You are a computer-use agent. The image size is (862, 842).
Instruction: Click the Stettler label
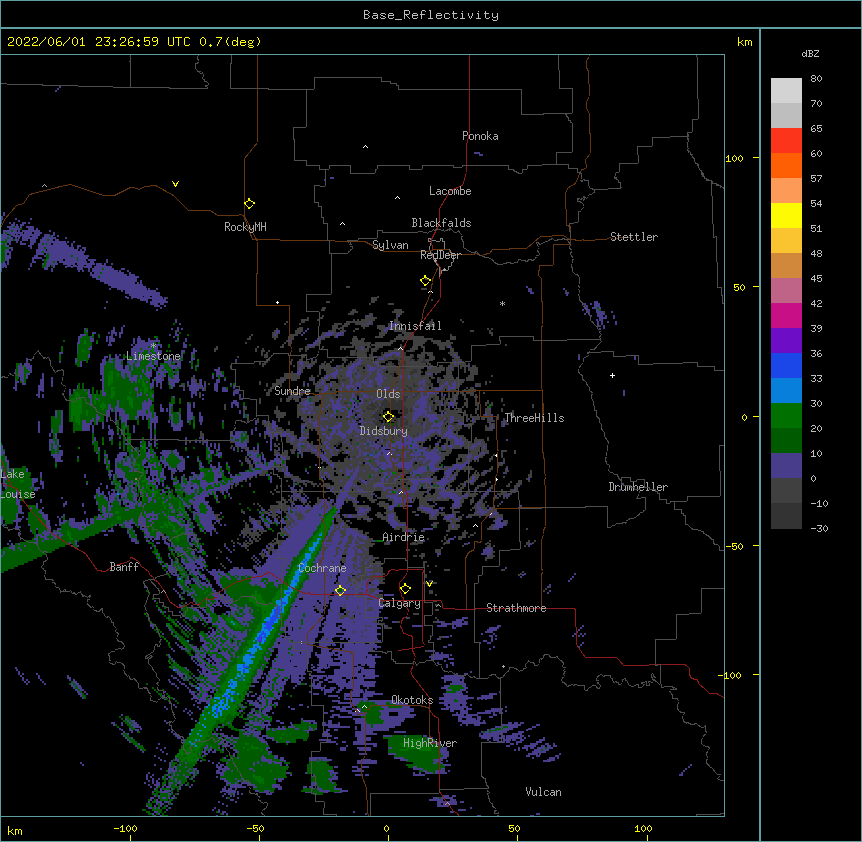pos(634,237)
